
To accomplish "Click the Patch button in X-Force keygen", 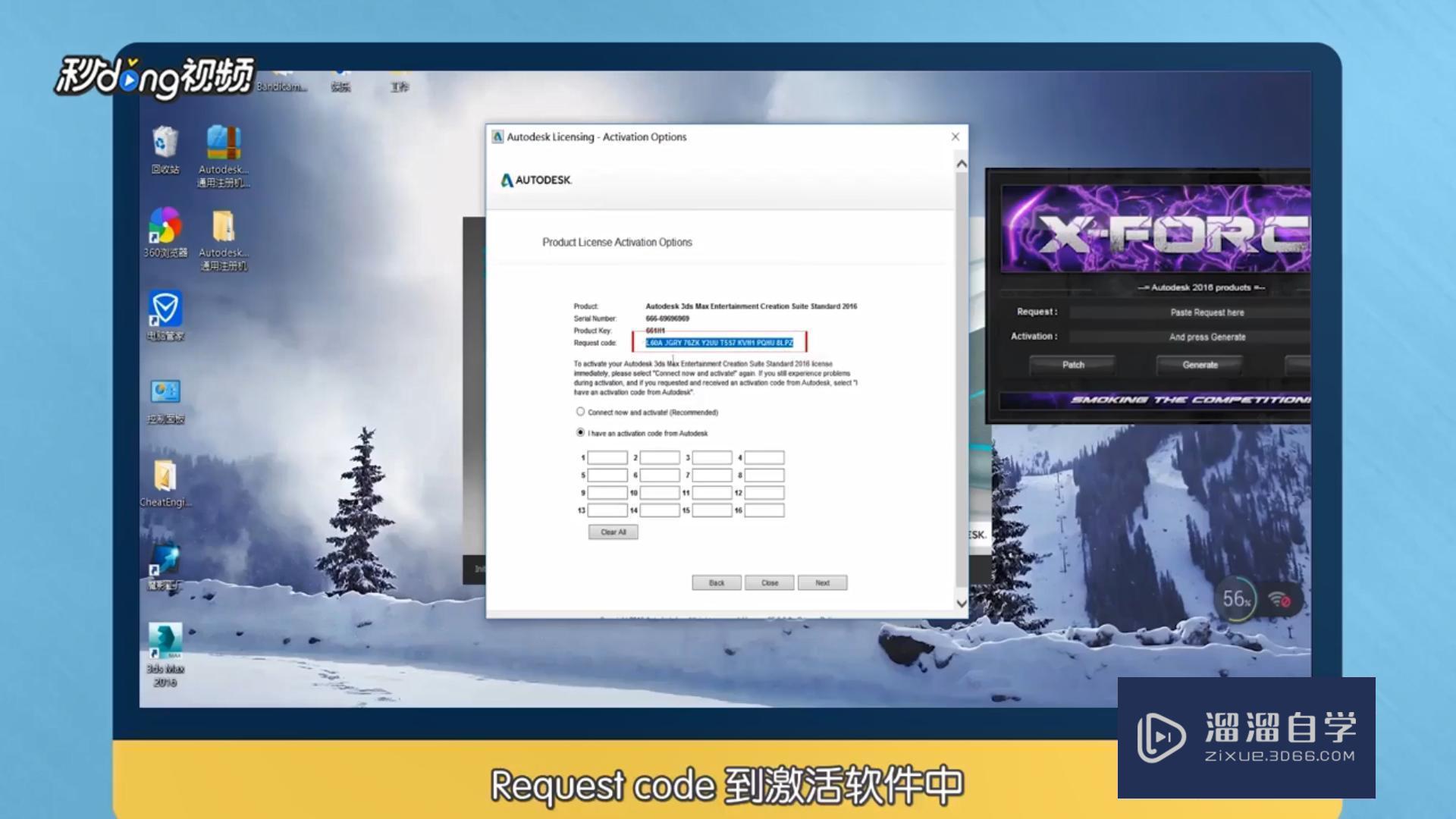I will [1072, 365].
